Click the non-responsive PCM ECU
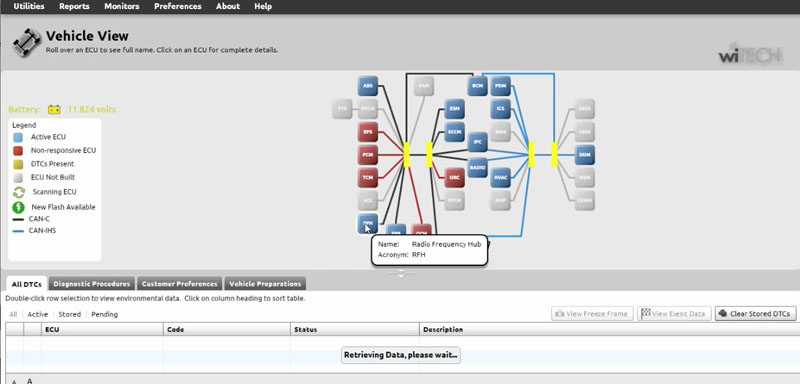Screen dimensions: 800x384 (x=367, y=155)
